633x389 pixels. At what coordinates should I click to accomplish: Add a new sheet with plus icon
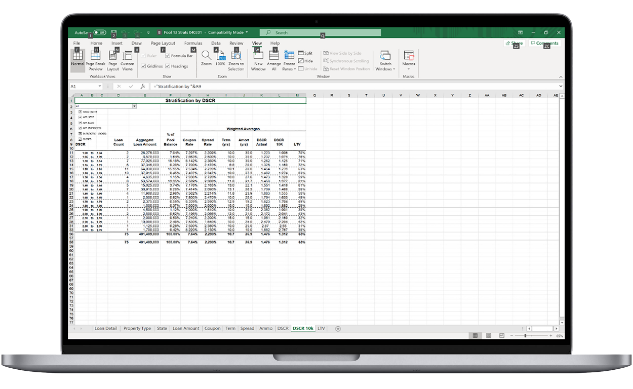click(x=338, y=328)
